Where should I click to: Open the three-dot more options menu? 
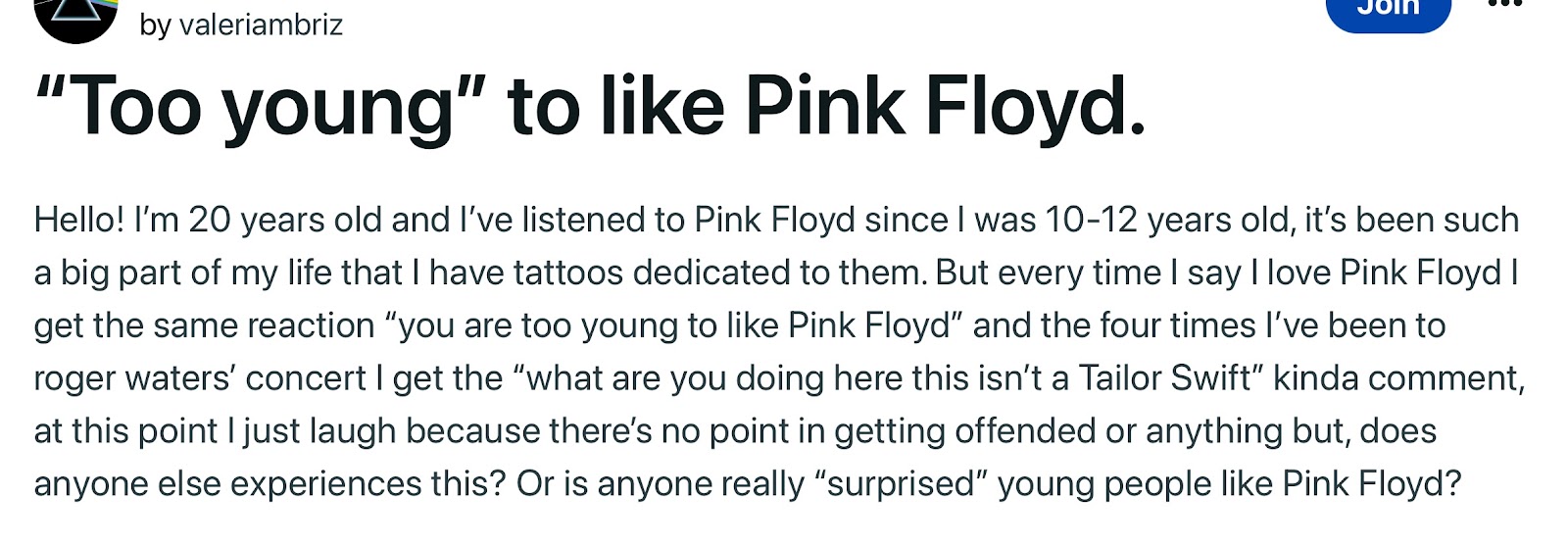[1505, 5]
